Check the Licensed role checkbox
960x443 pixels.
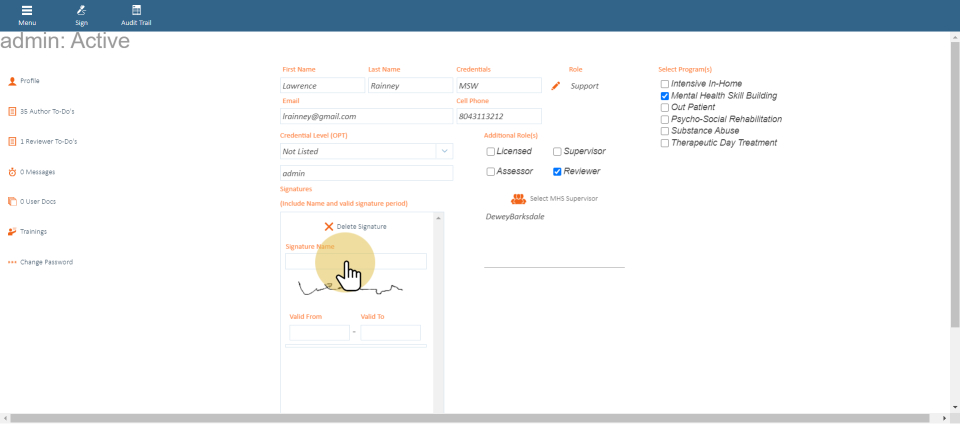pos(491,152)
